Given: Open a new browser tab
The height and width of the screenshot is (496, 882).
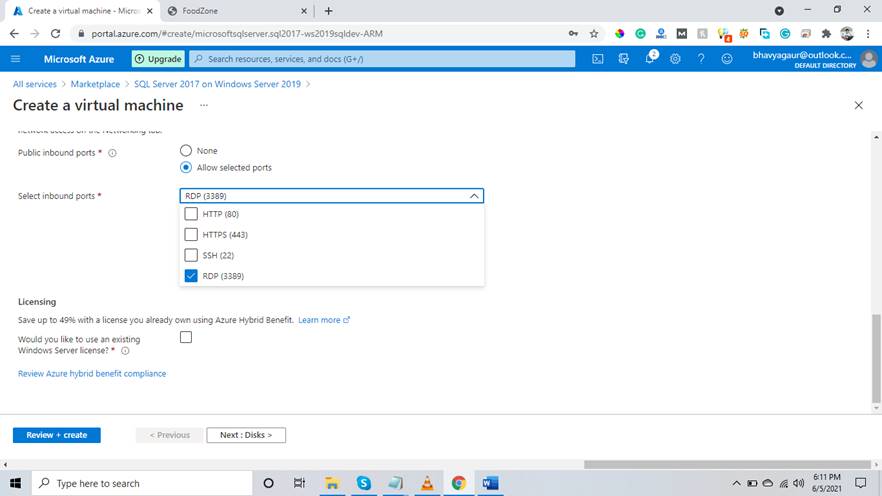Looking at the screenshot, I should coord(328,11).
